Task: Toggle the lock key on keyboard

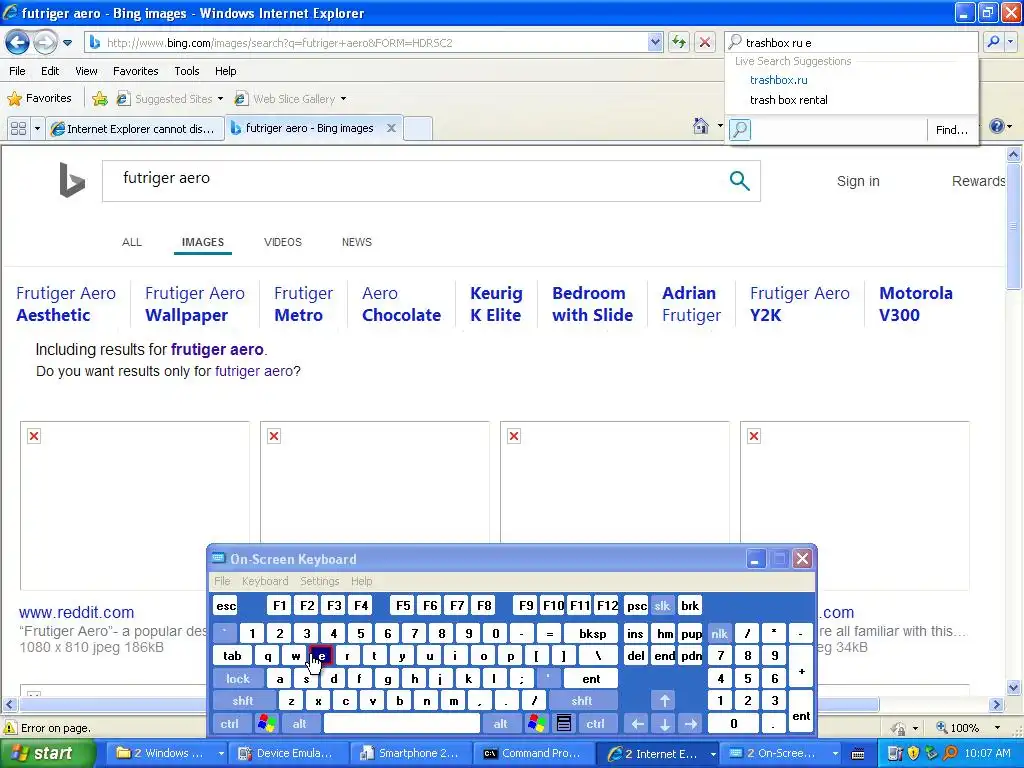Action: tap(238, 679)
